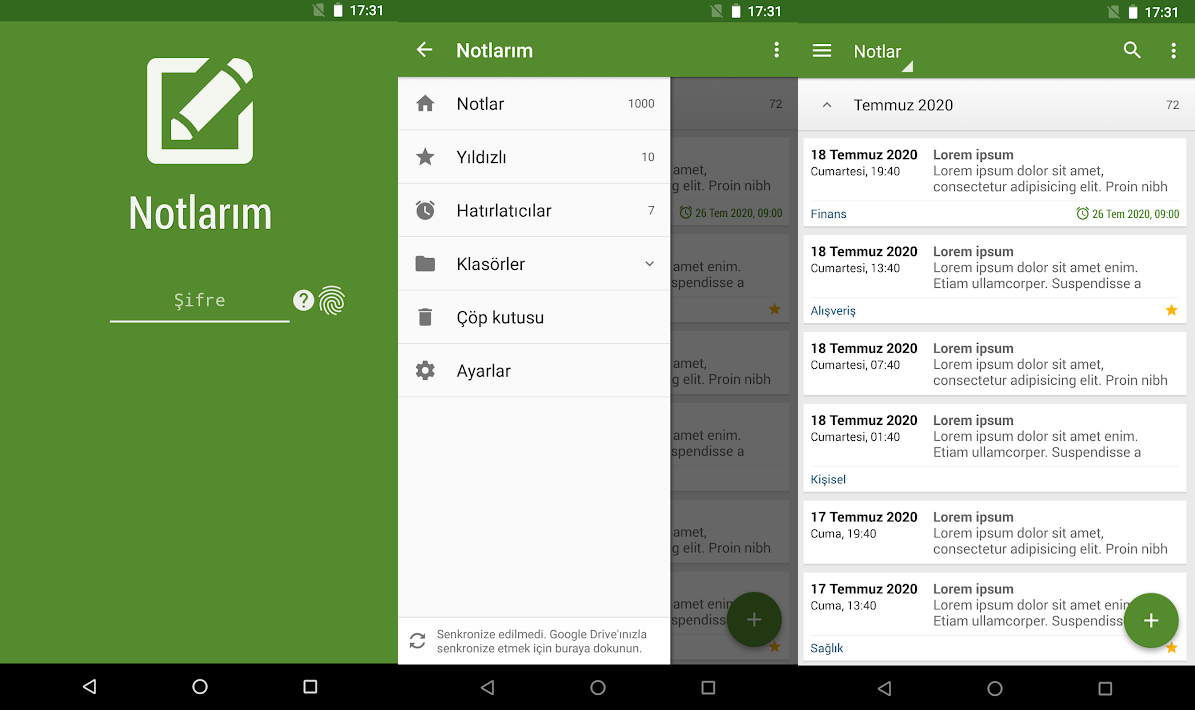The width and height of the screenshot is (1195, 710).
Task: Unstar the Alışveriş note
Action: pyautogui.click(x=1171, y=310)
